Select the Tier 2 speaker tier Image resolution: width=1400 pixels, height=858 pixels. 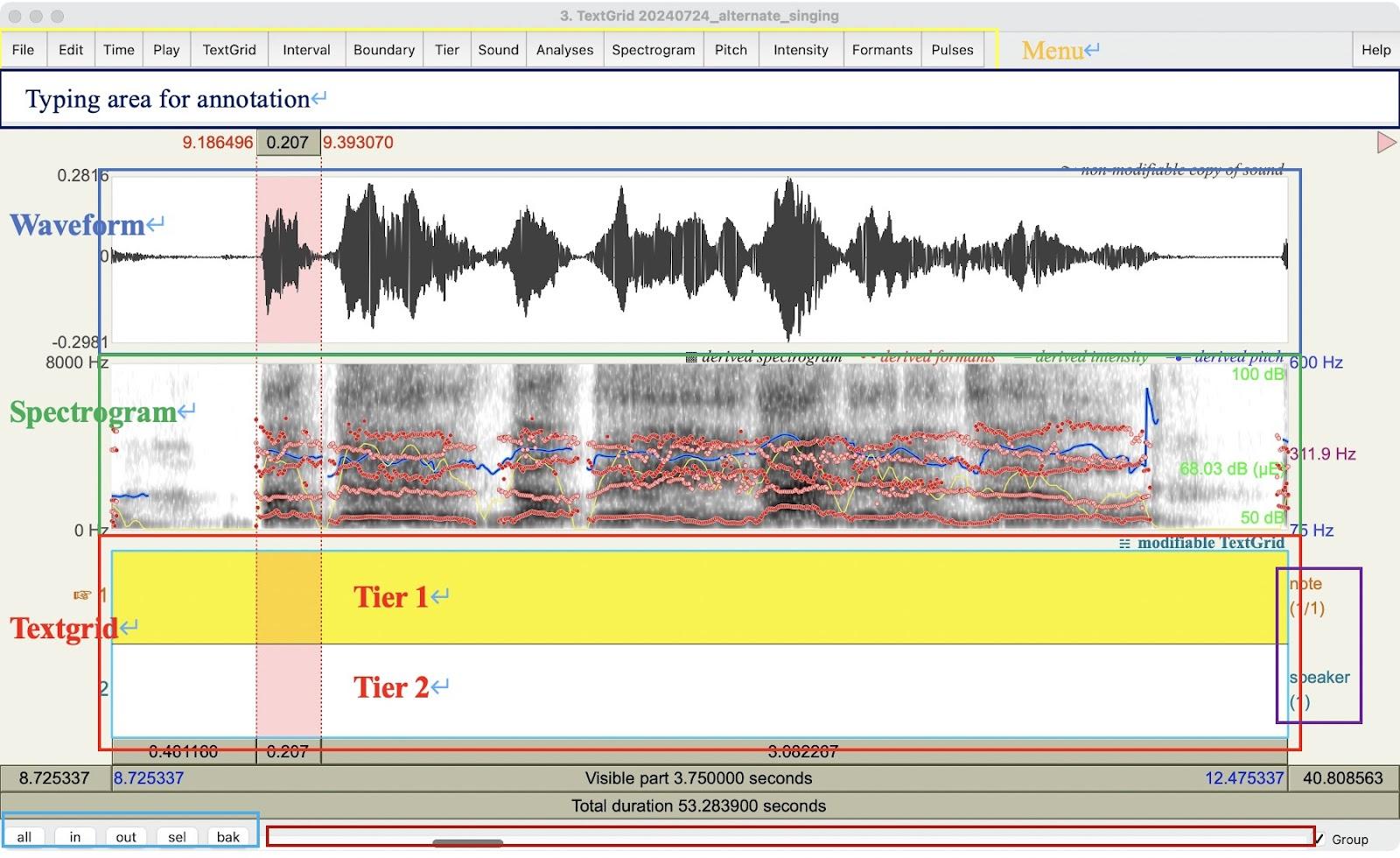point(700,690)
